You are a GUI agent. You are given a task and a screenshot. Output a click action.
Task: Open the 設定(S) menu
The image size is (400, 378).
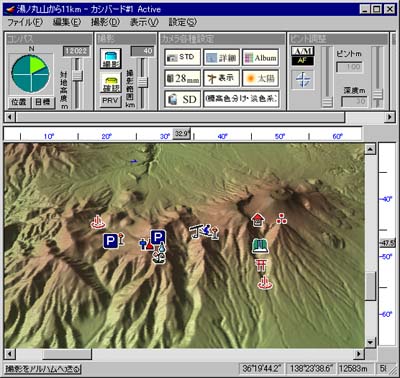tap(182, 22)
